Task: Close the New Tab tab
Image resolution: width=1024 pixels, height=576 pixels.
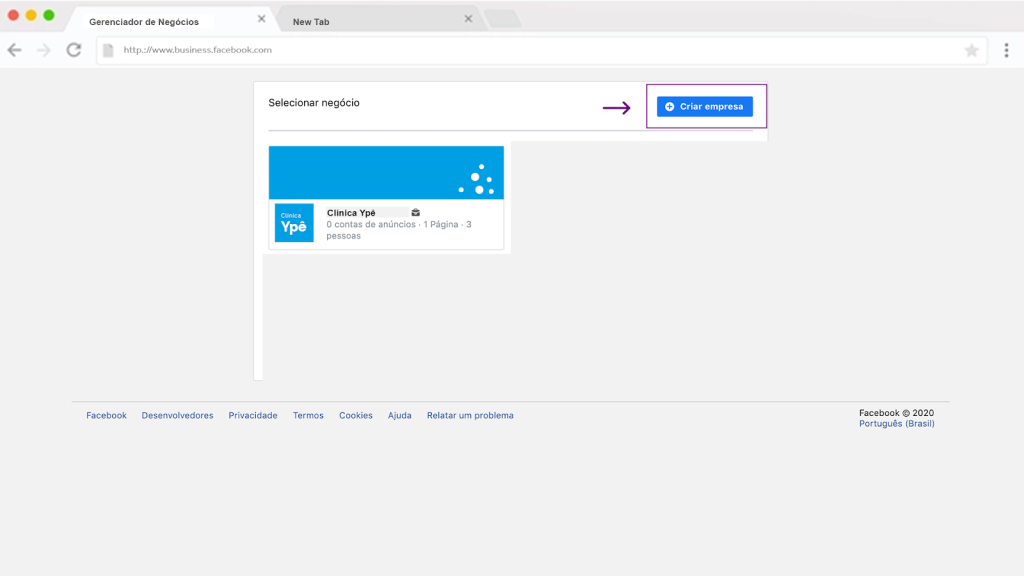Action: click(x=468, y=19)
